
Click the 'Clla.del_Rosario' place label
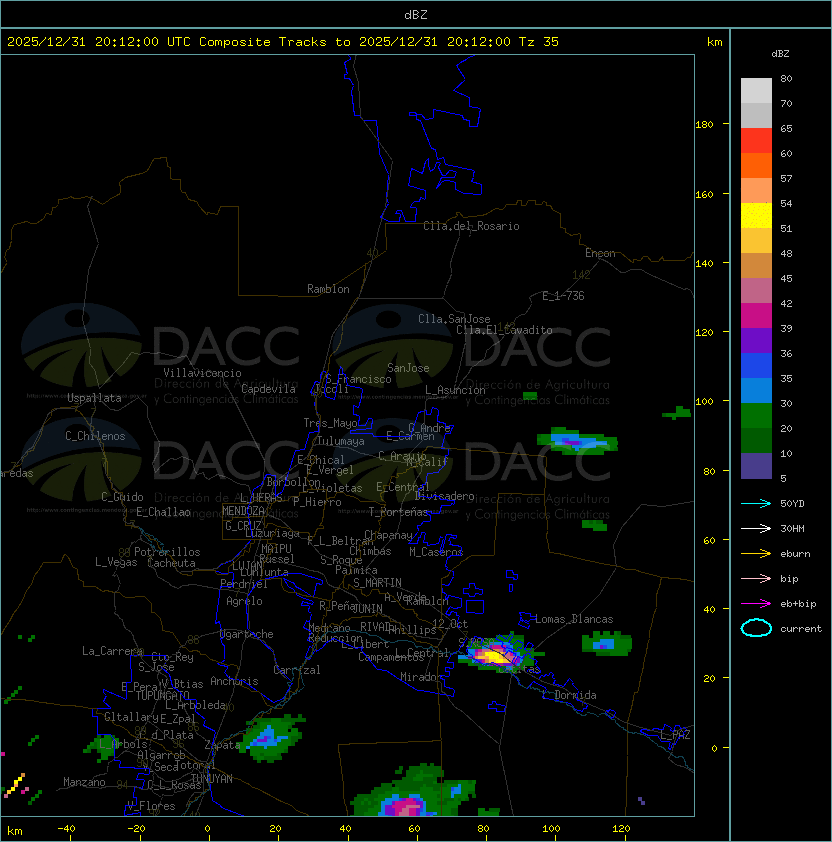click(x=471, y=226)
